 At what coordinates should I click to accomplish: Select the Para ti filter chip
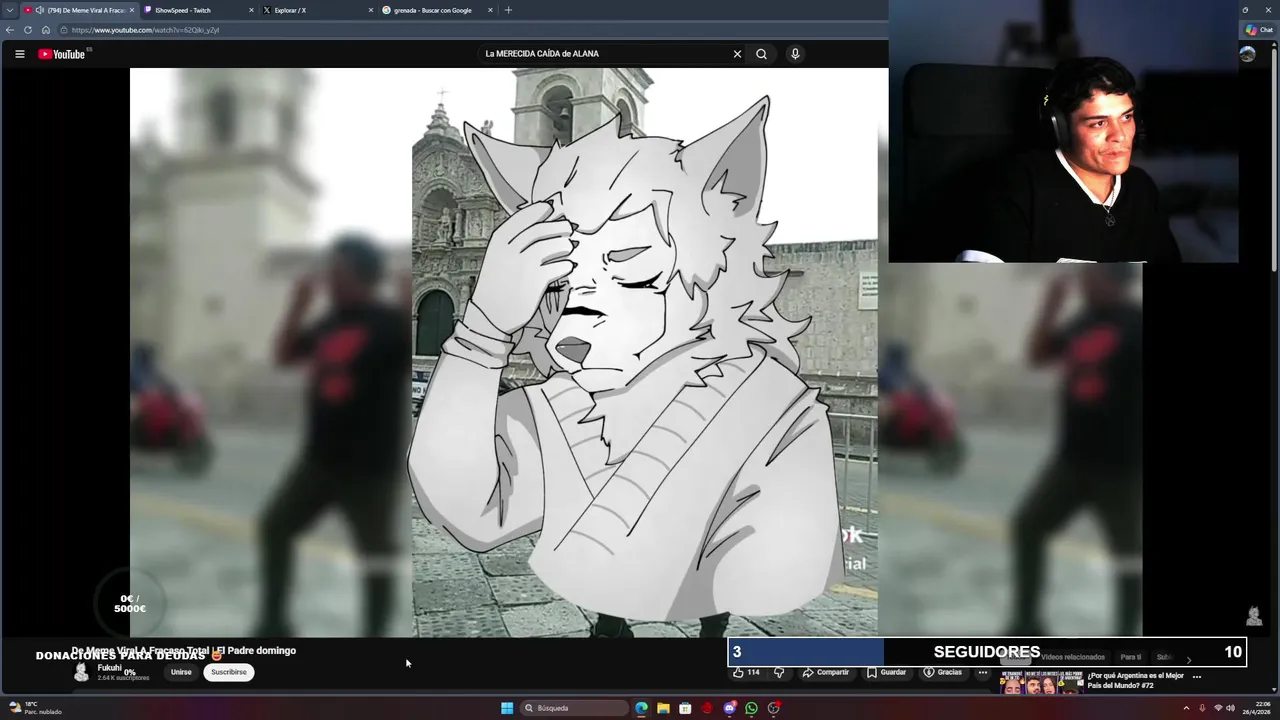[1131, 657]
